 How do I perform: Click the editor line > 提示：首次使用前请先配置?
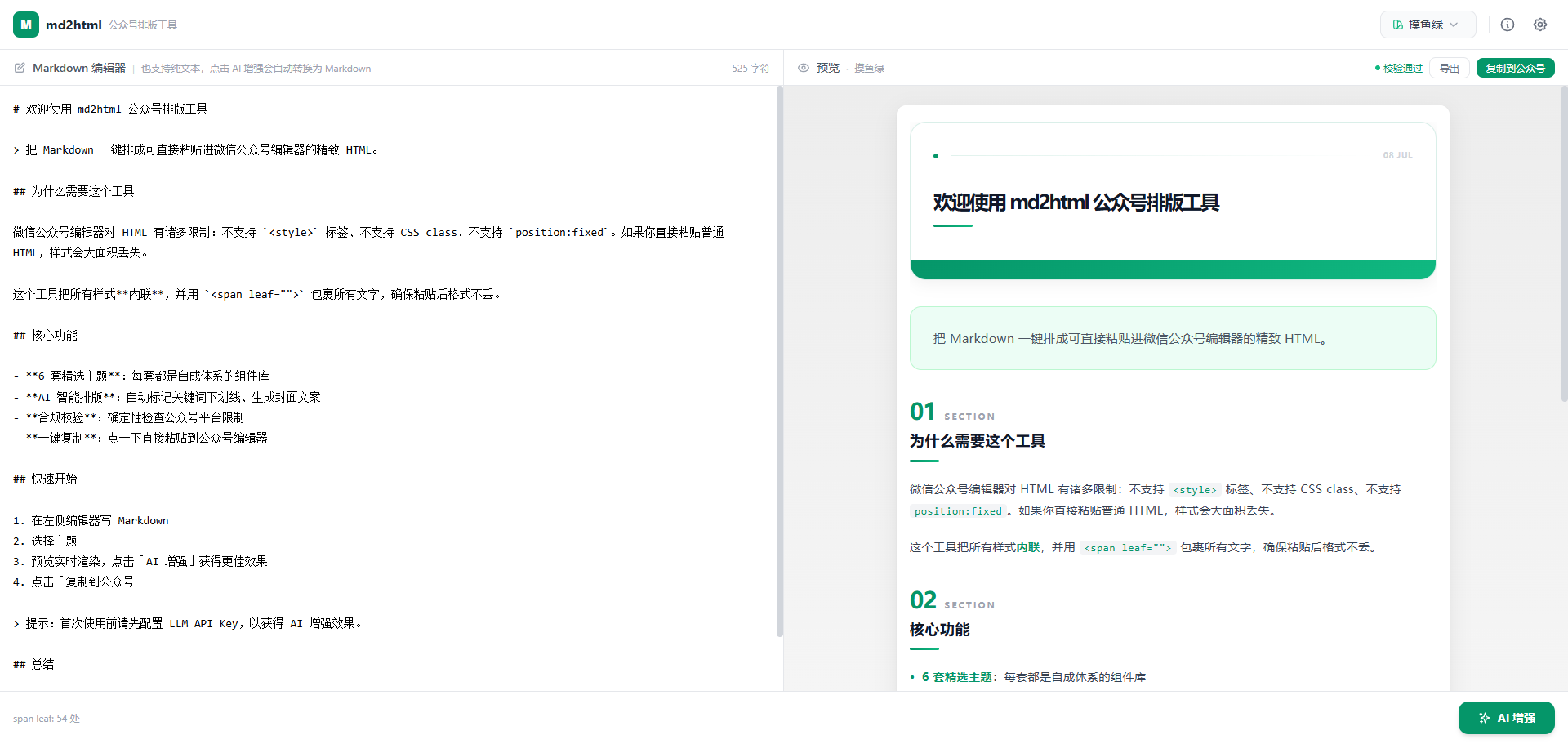click(188, 623)
